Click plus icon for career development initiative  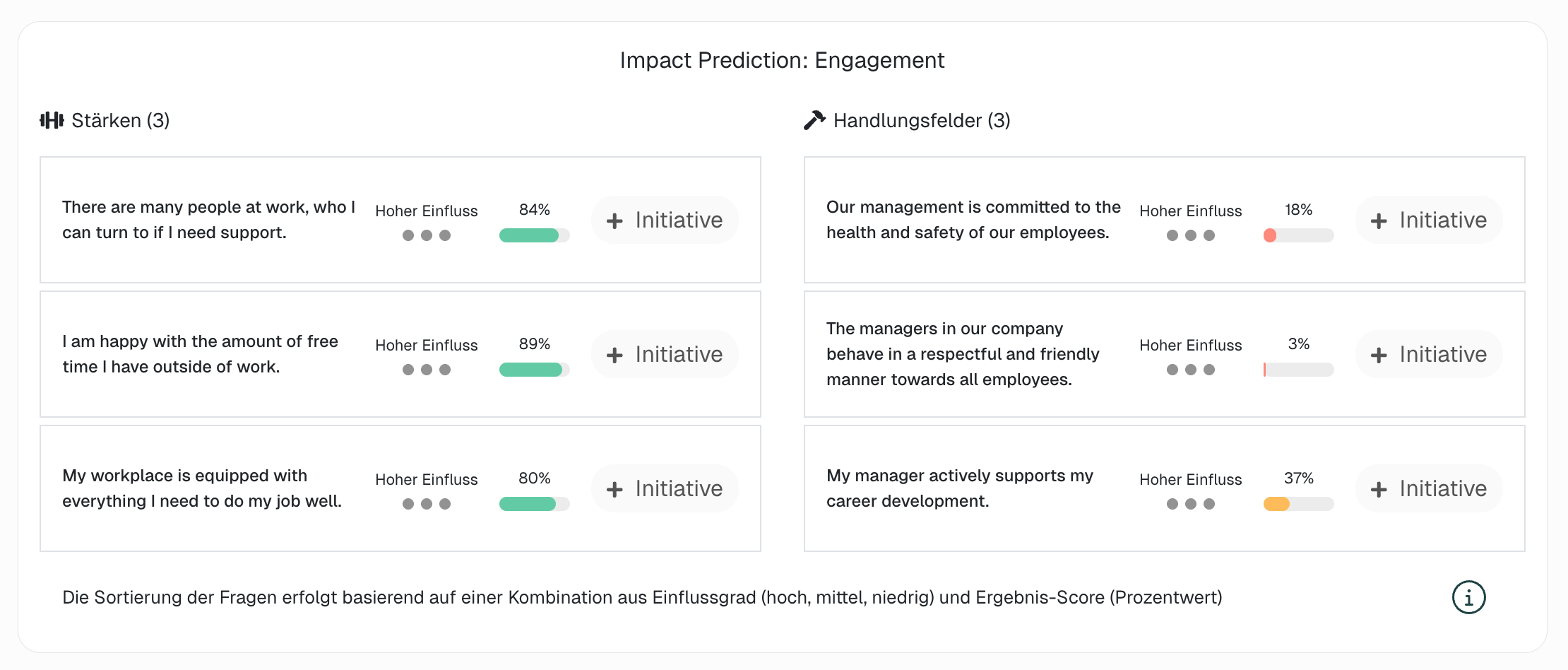tap(1379, 489)
